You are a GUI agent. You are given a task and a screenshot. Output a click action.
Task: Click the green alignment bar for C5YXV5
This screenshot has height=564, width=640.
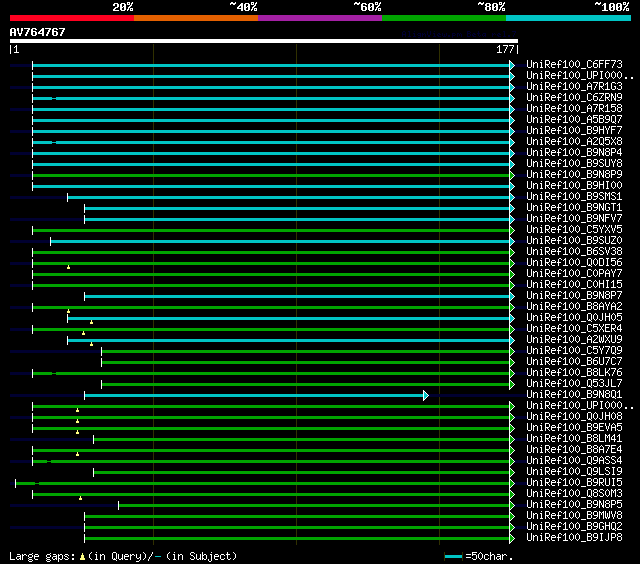coord(271,231)
